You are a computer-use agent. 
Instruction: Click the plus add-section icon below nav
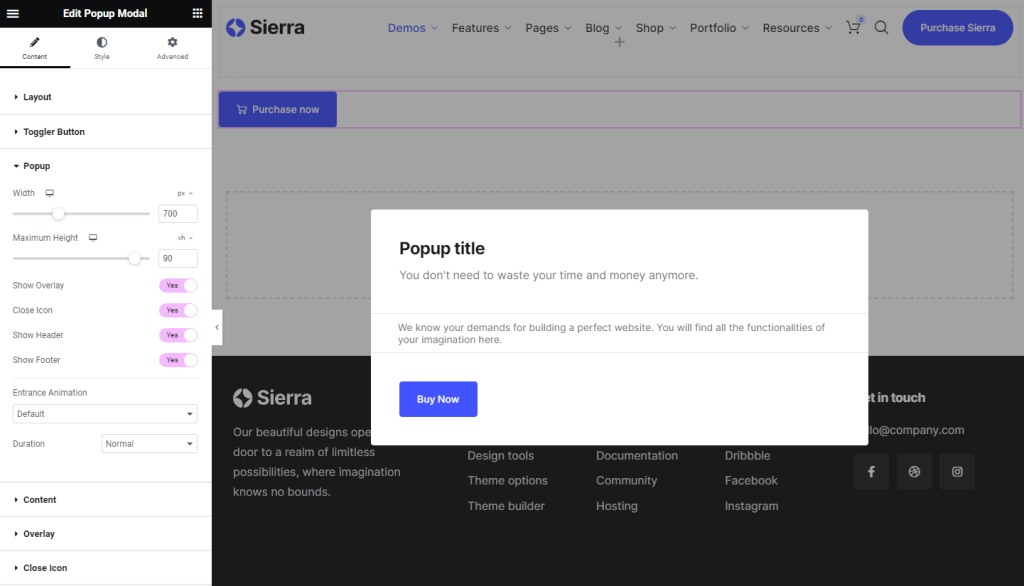[x=619, y=42]
